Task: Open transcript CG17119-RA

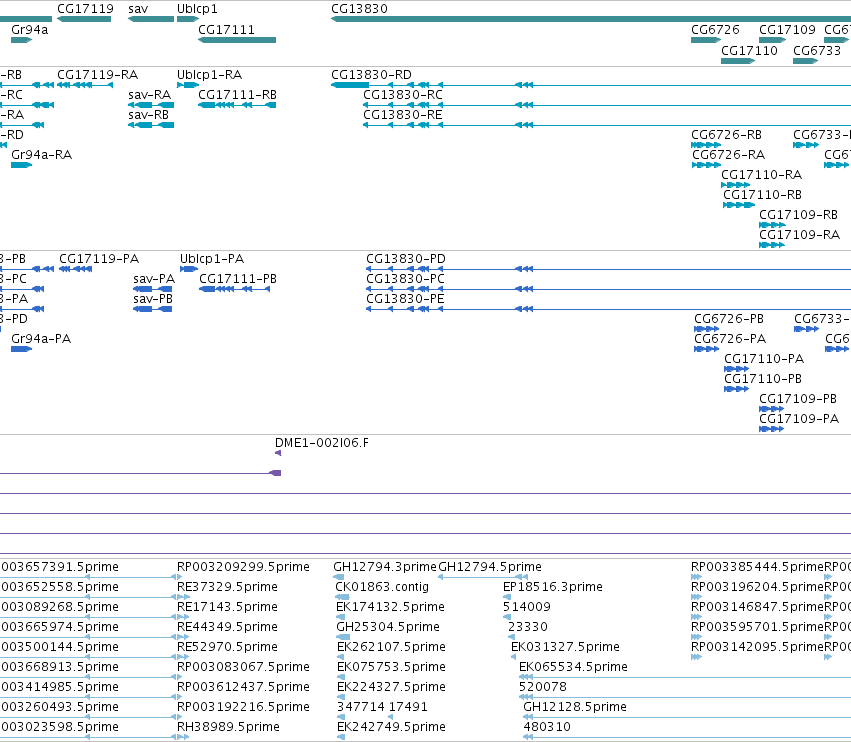Action: tap(98, 74)
